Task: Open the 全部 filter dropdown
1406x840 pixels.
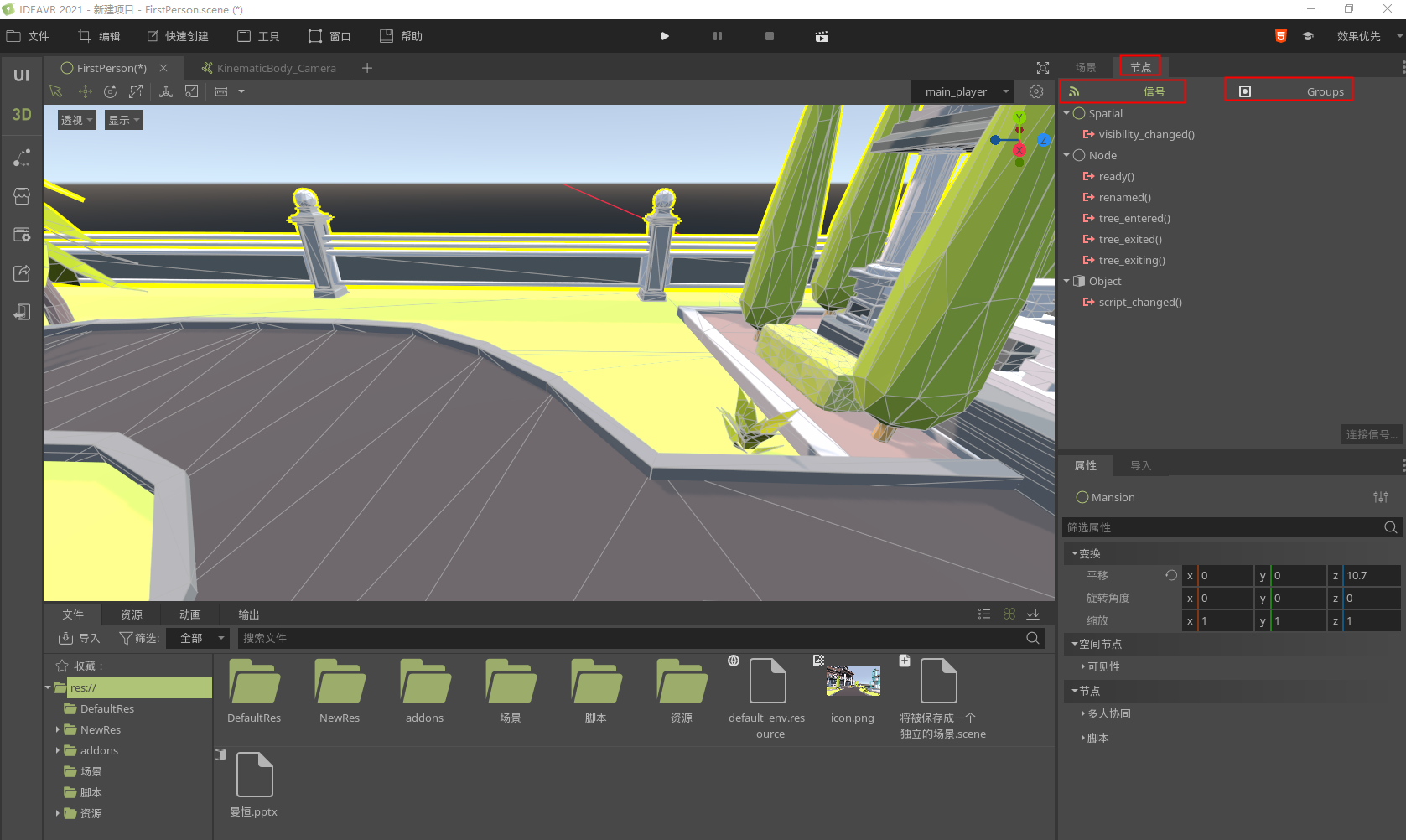Action: (x=198, y=638)
